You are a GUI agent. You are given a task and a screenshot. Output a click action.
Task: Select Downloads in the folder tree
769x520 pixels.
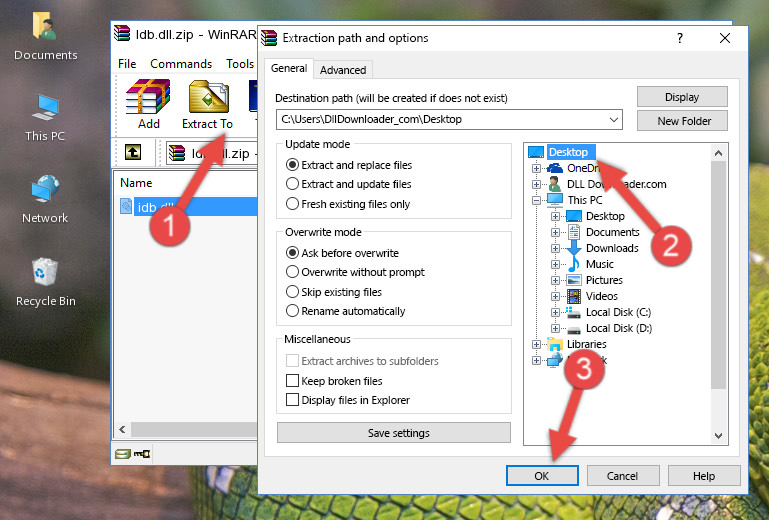pos(612,248)
